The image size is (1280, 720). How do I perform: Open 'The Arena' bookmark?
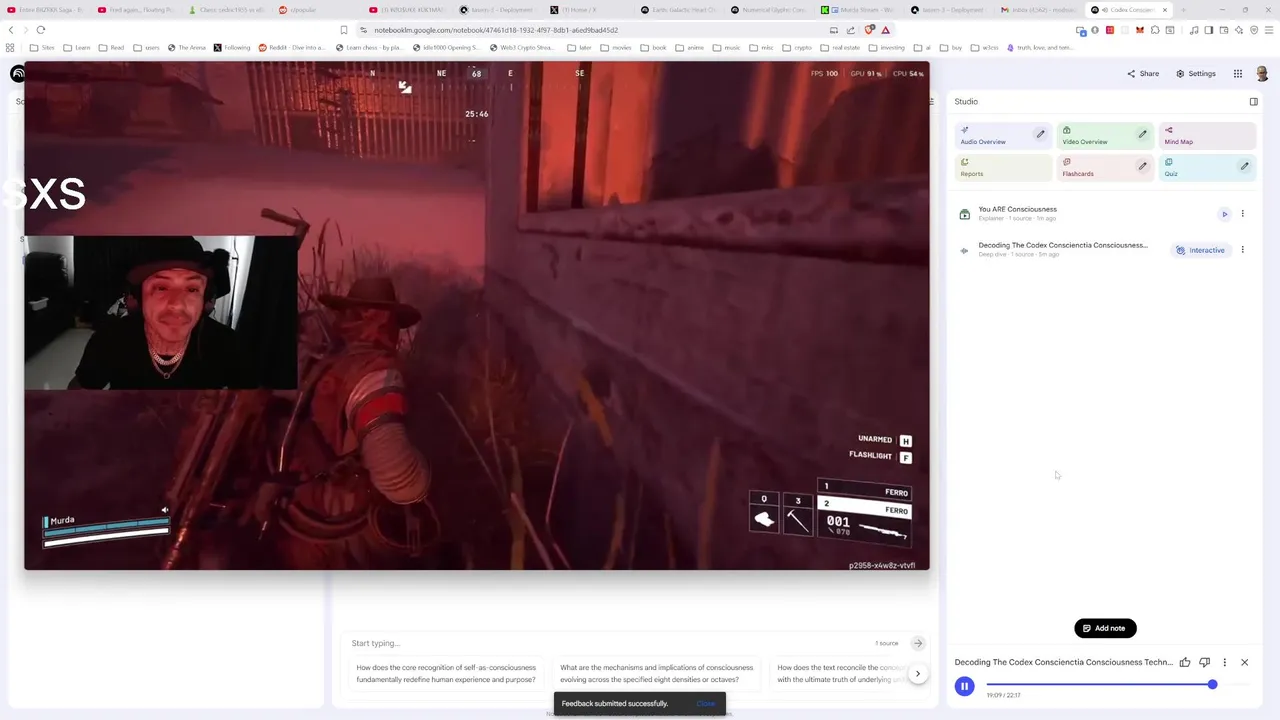pos(187,47)
